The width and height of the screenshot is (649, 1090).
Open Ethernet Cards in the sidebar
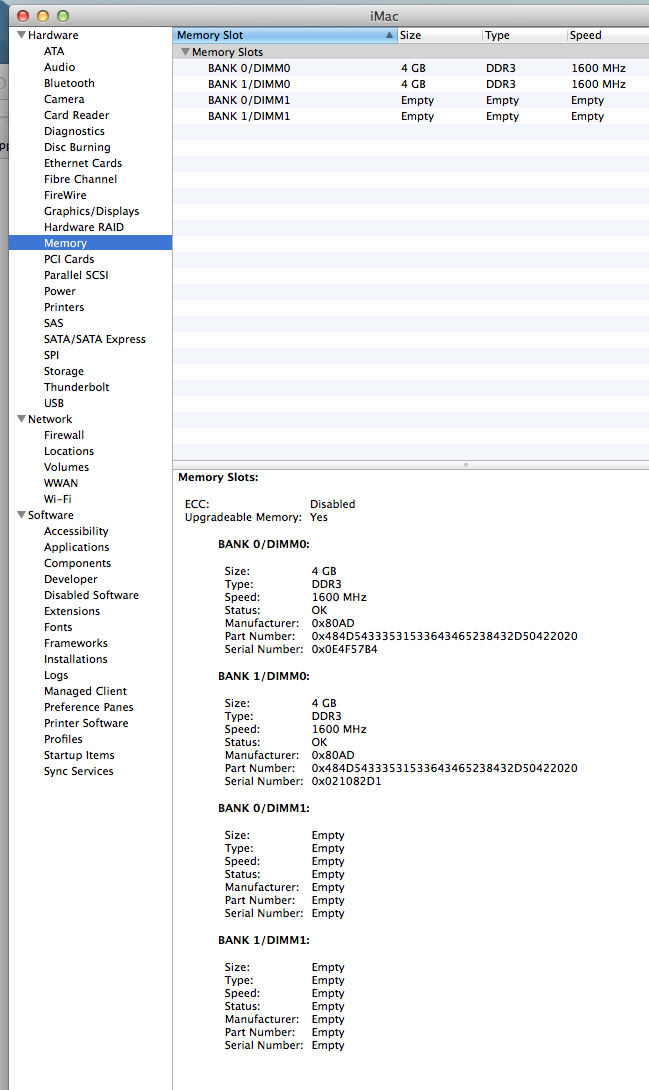83,163
